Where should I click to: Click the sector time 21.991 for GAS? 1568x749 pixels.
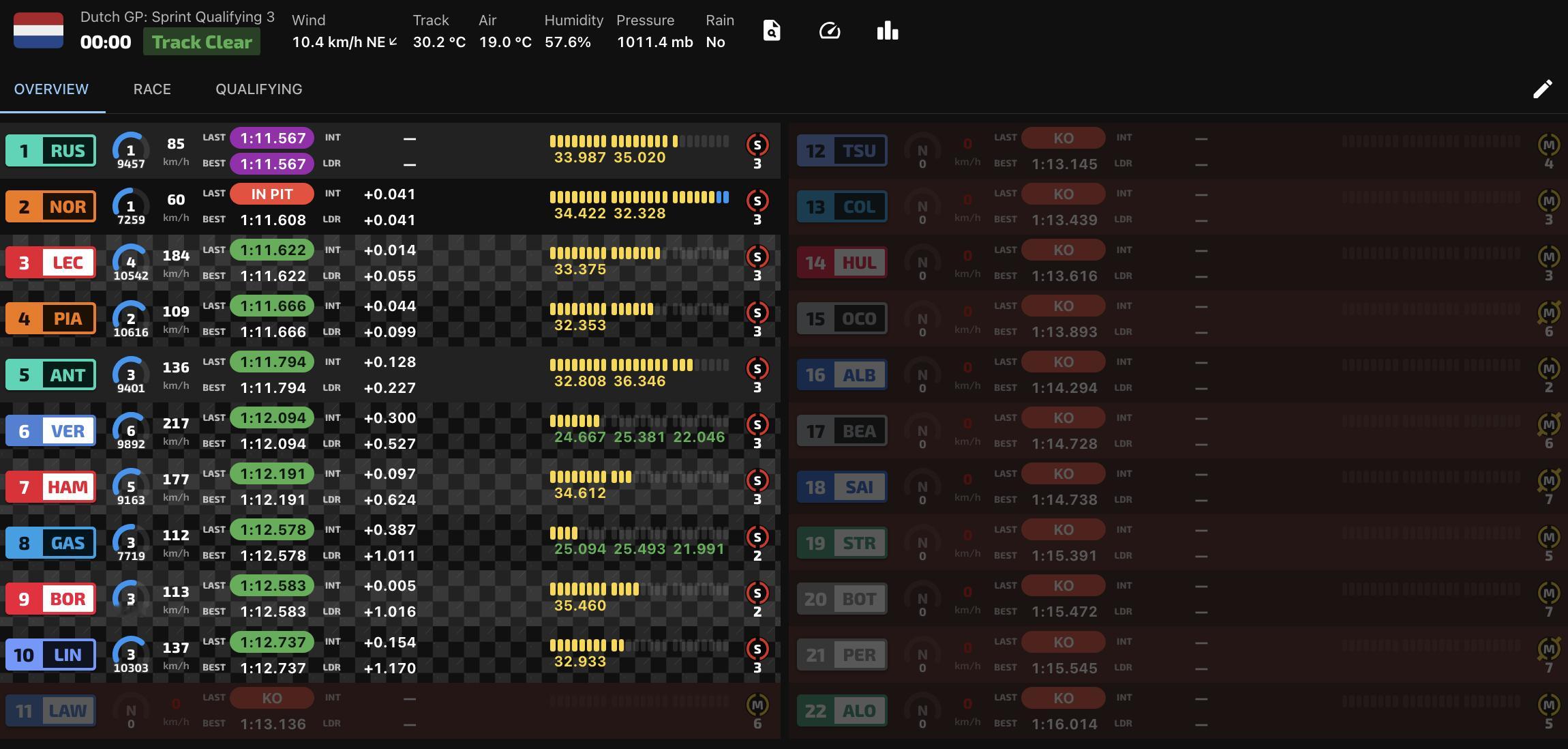click(x=699, y=549)
